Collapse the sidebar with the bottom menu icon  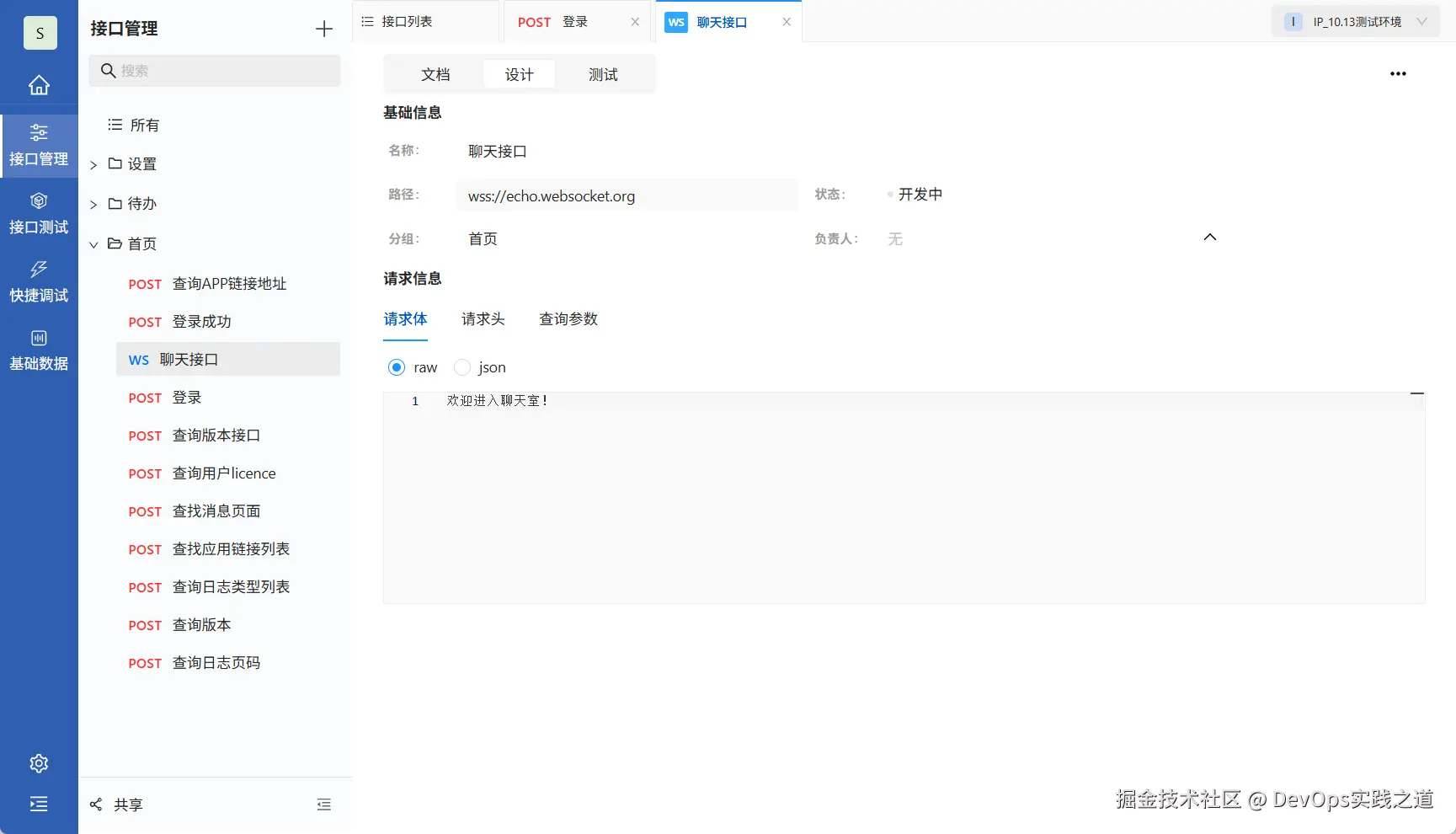[x=39, y=804]
